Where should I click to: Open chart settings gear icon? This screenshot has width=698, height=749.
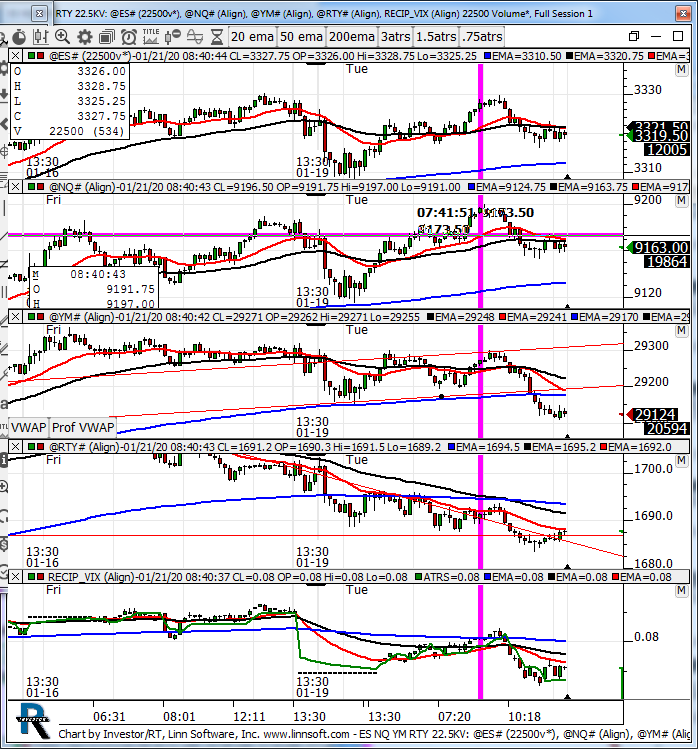click(x=85, y=37)
